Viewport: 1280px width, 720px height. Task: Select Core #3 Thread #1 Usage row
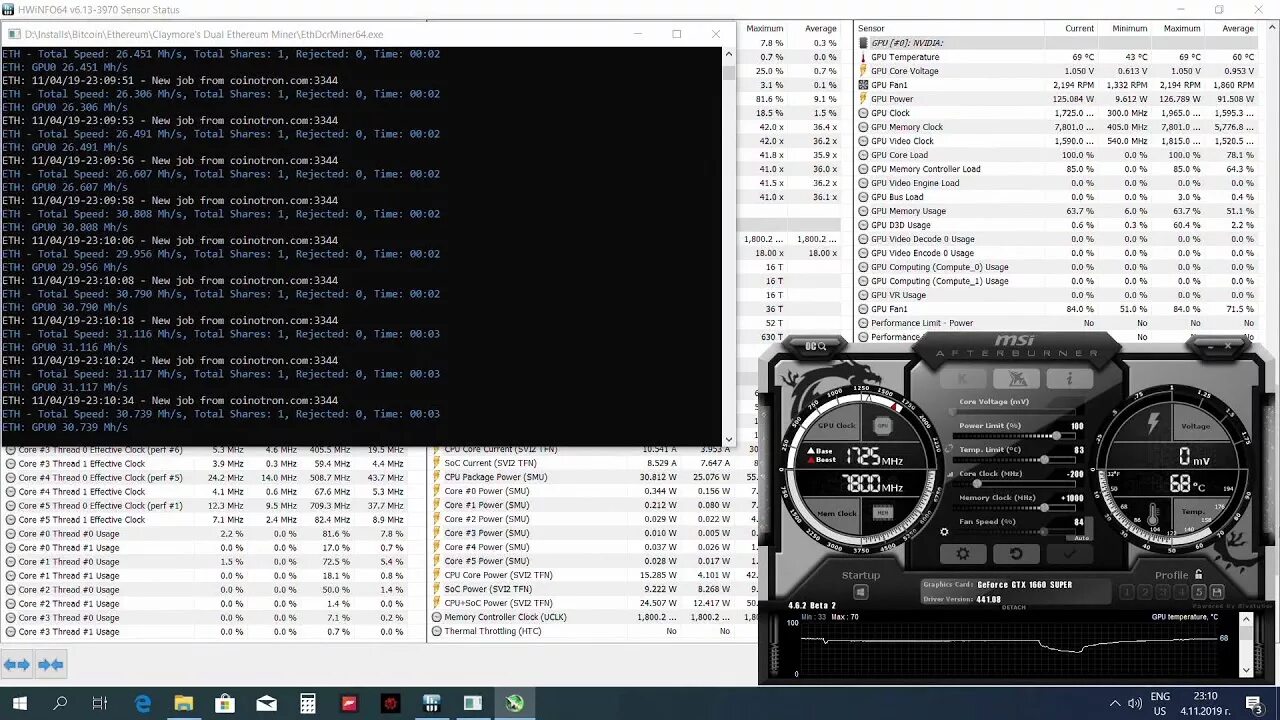tap(212, 631)
